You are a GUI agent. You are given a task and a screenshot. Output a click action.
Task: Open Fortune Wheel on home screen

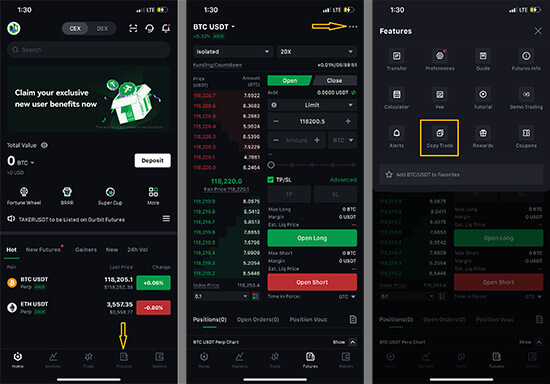point(24,196)
